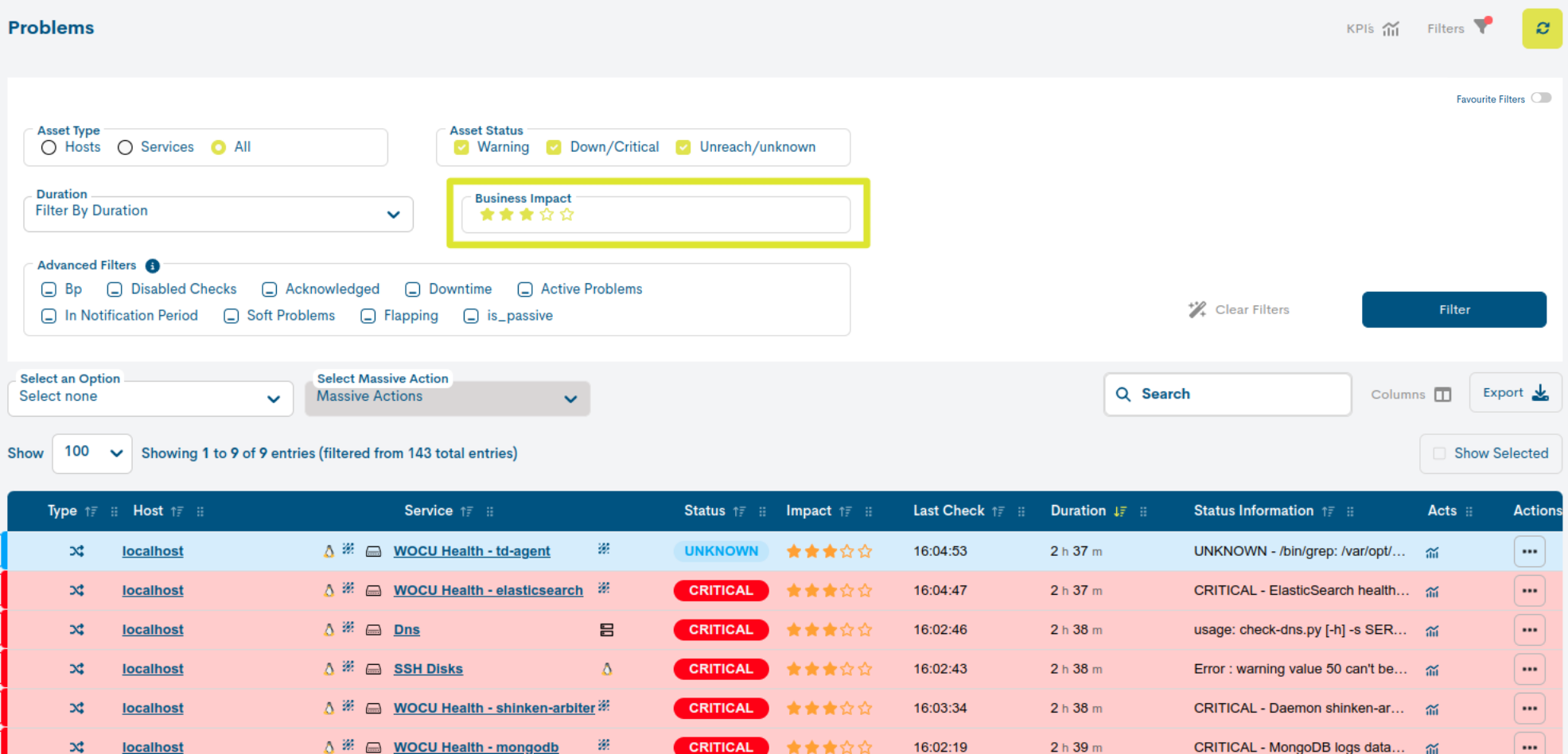The image size is (1568, 754).
Task: Open the graph icon in td-agent row
Action: [1432, 552]
